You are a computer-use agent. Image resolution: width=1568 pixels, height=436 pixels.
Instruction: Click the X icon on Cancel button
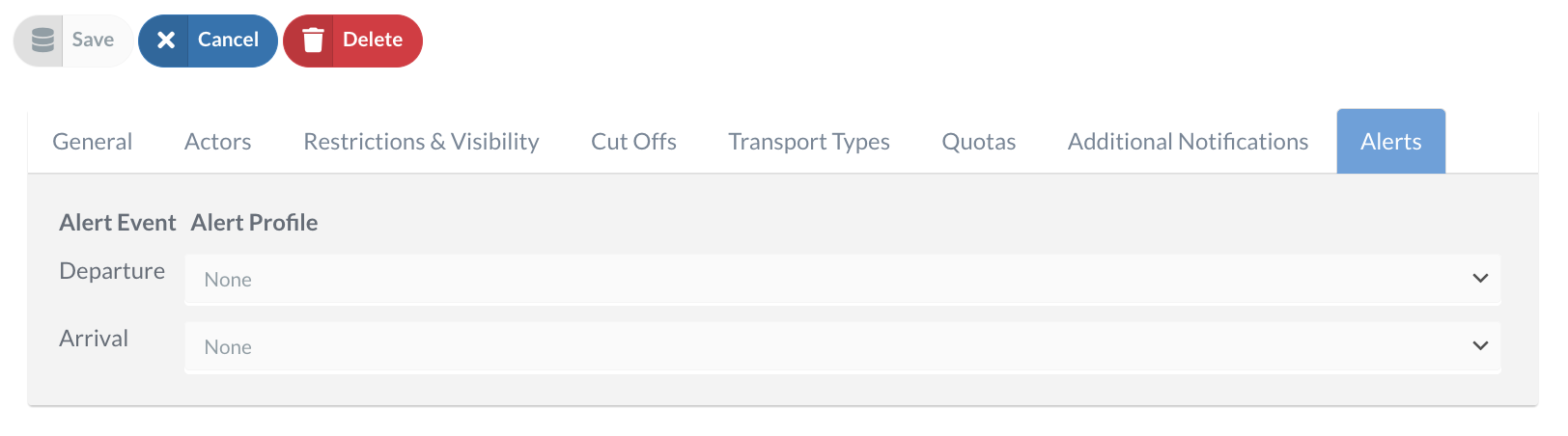point(166,40)
